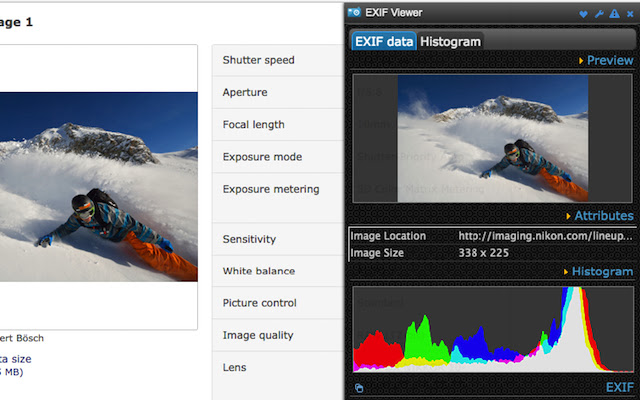Viewport: 640px width, 400px height.
Task: Click the EXIF link at bottom right
Action: point(619,387)
